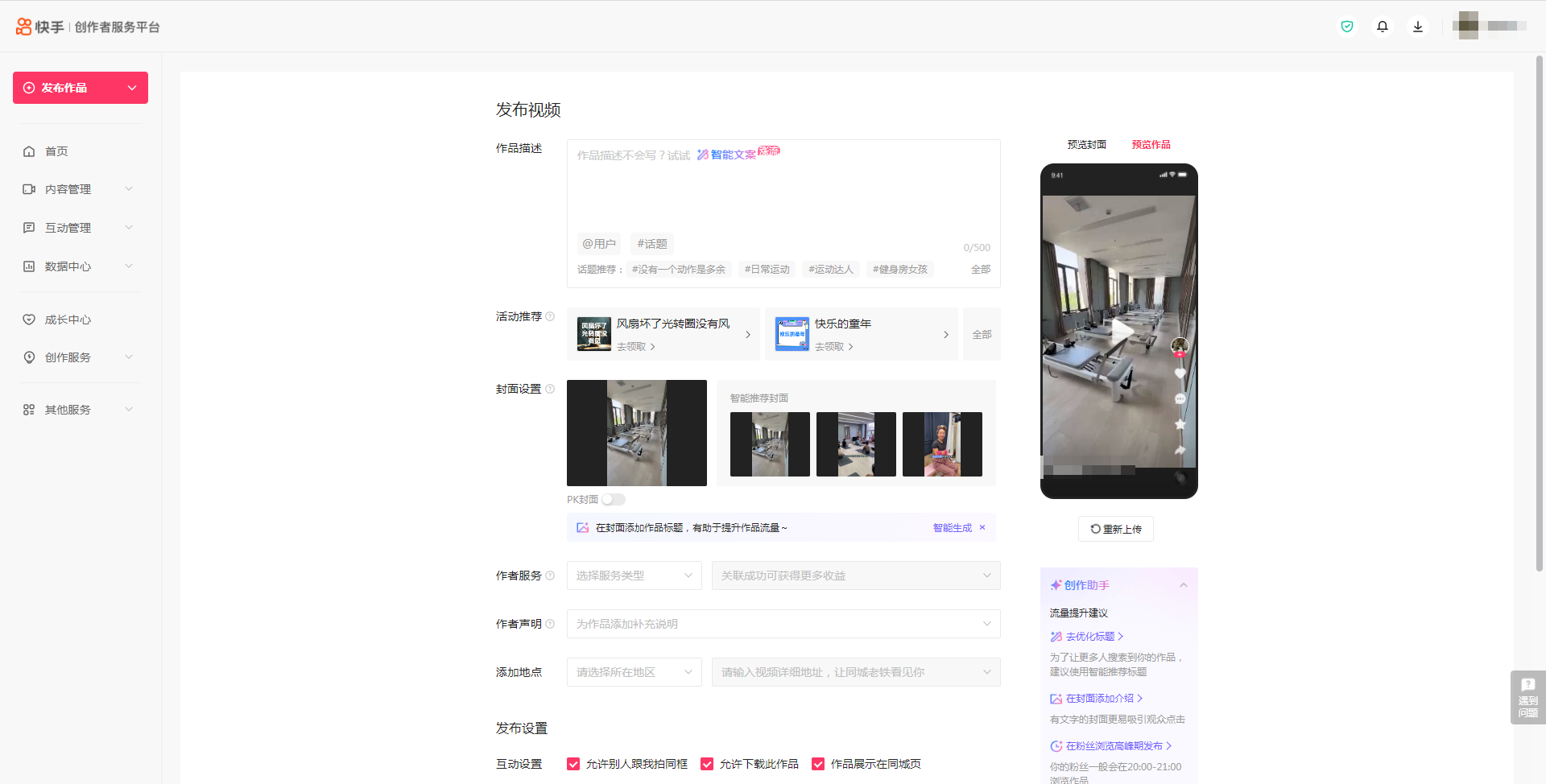The height and width of the screenshot is (784, 1546).
Task: Open the 关联成功可获得更多收益 dropdown
Action: [856, 576]
